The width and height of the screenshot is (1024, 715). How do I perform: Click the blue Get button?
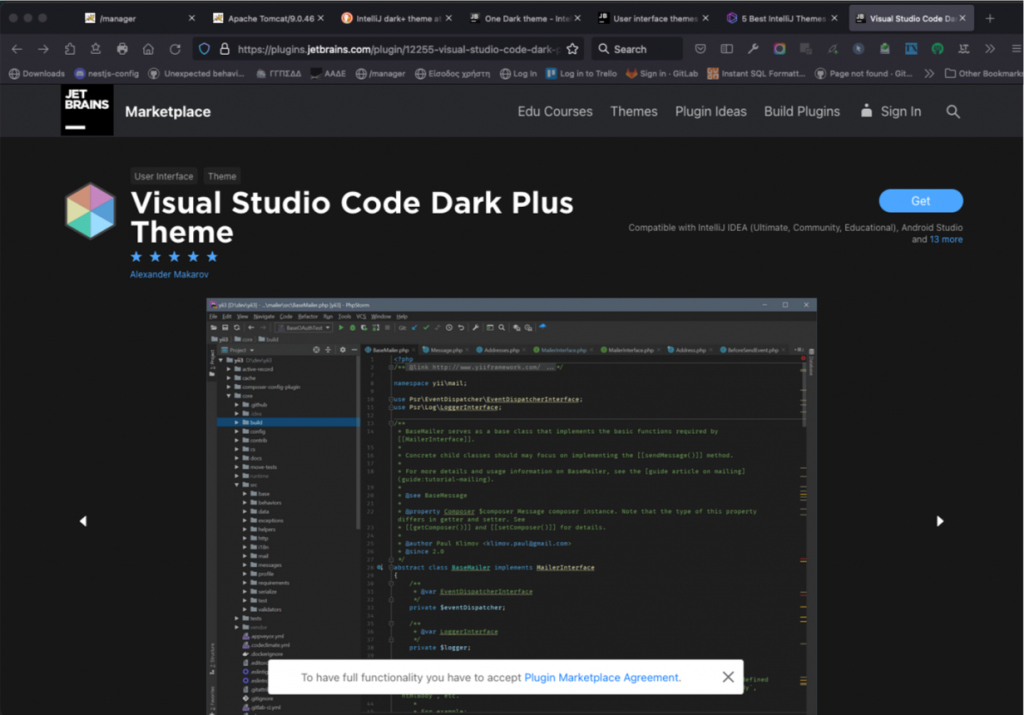(x=921, y=201)
